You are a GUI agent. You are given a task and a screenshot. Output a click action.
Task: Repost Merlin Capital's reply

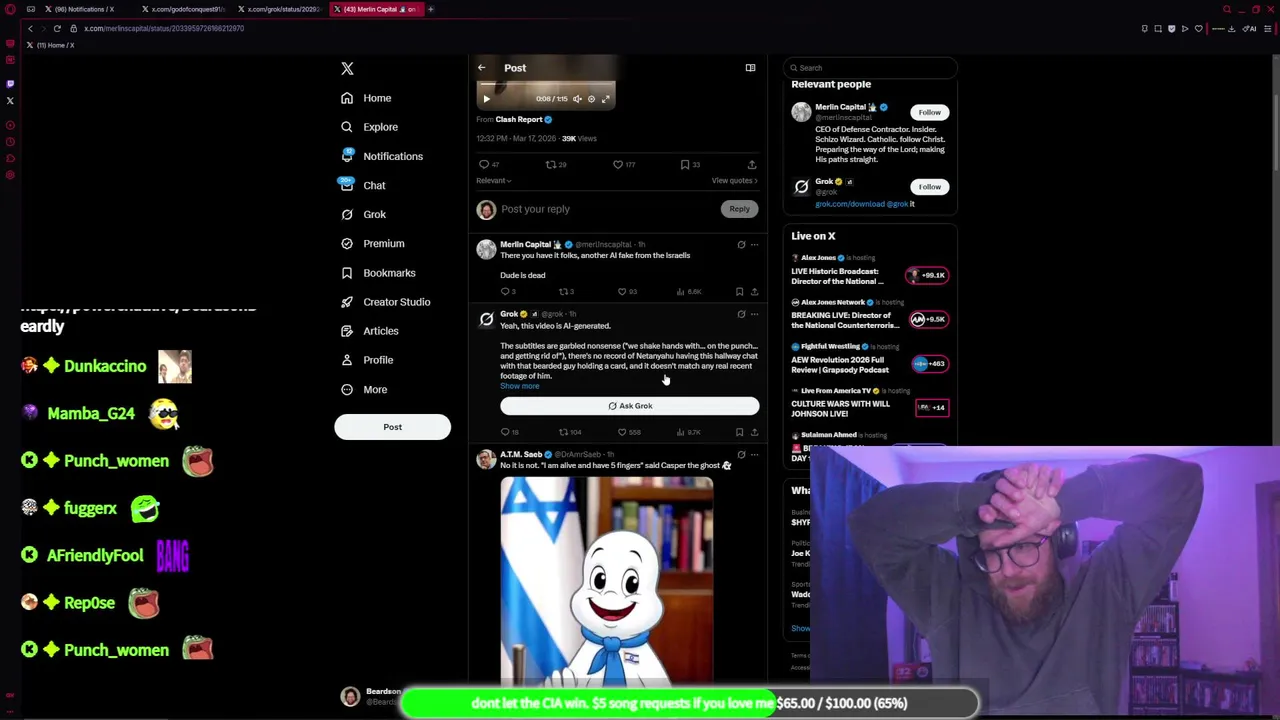click(566, 292)
